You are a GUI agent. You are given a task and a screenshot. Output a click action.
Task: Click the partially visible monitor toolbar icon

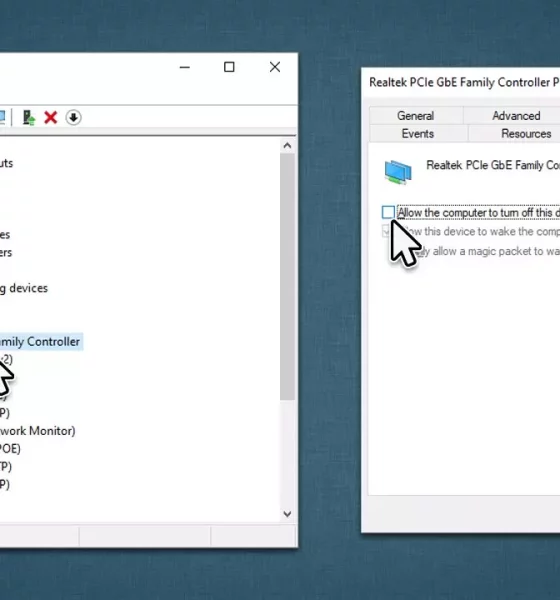(x=2, y=117)
